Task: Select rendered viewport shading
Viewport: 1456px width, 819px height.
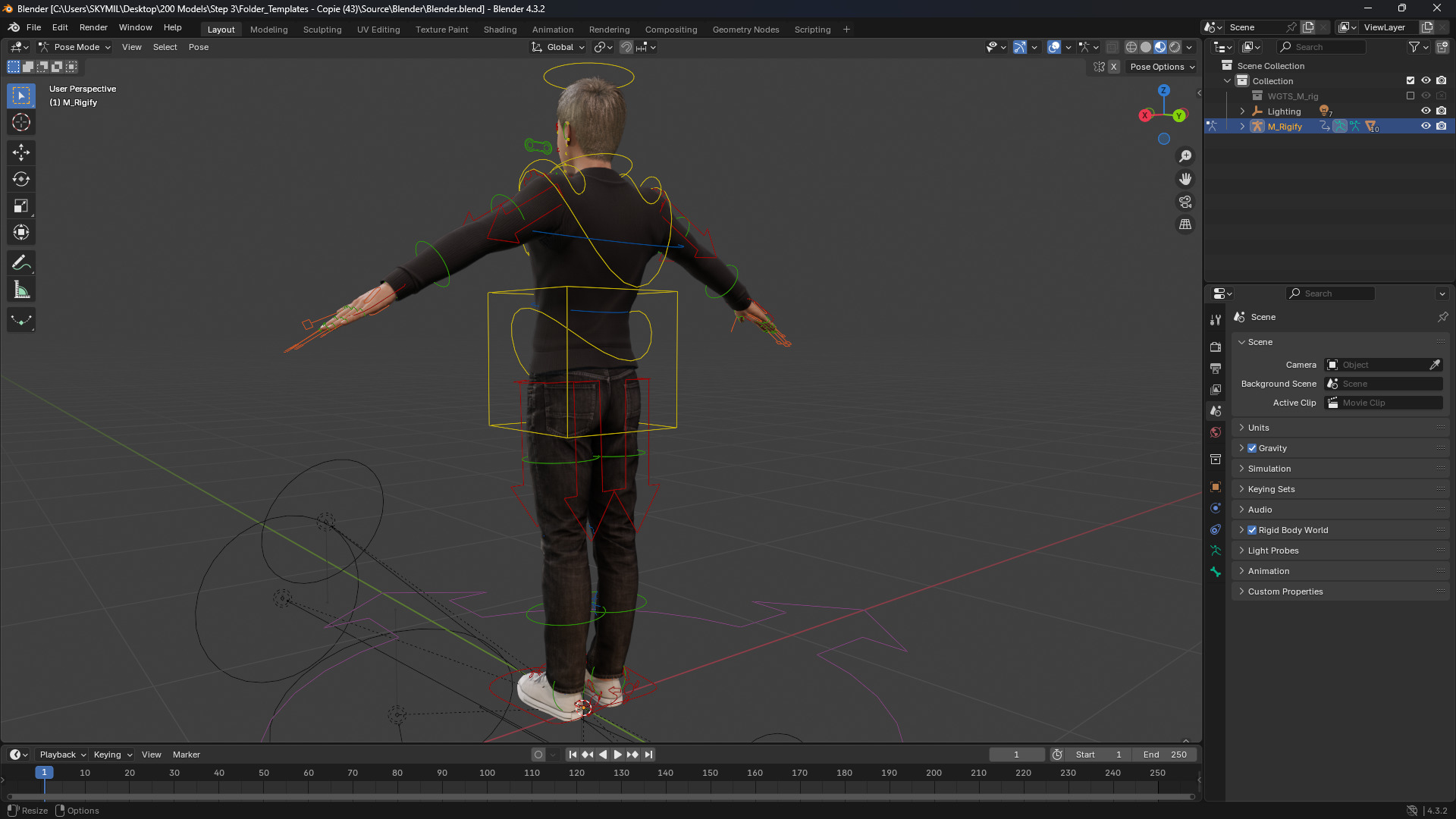Action: click(1175, 47)
